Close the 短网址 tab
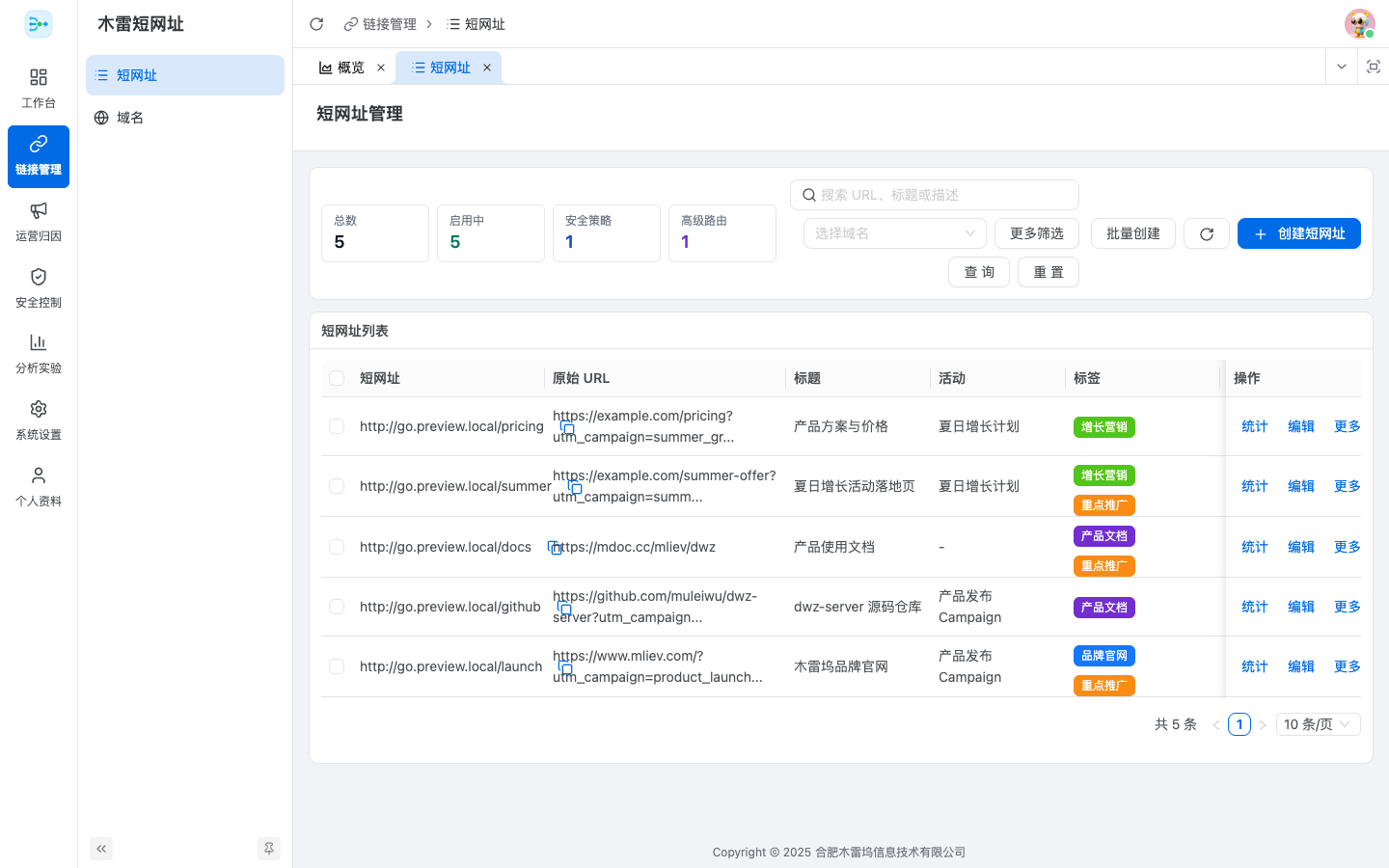This screenshot has height=868, width=1389. click(487, 68)
